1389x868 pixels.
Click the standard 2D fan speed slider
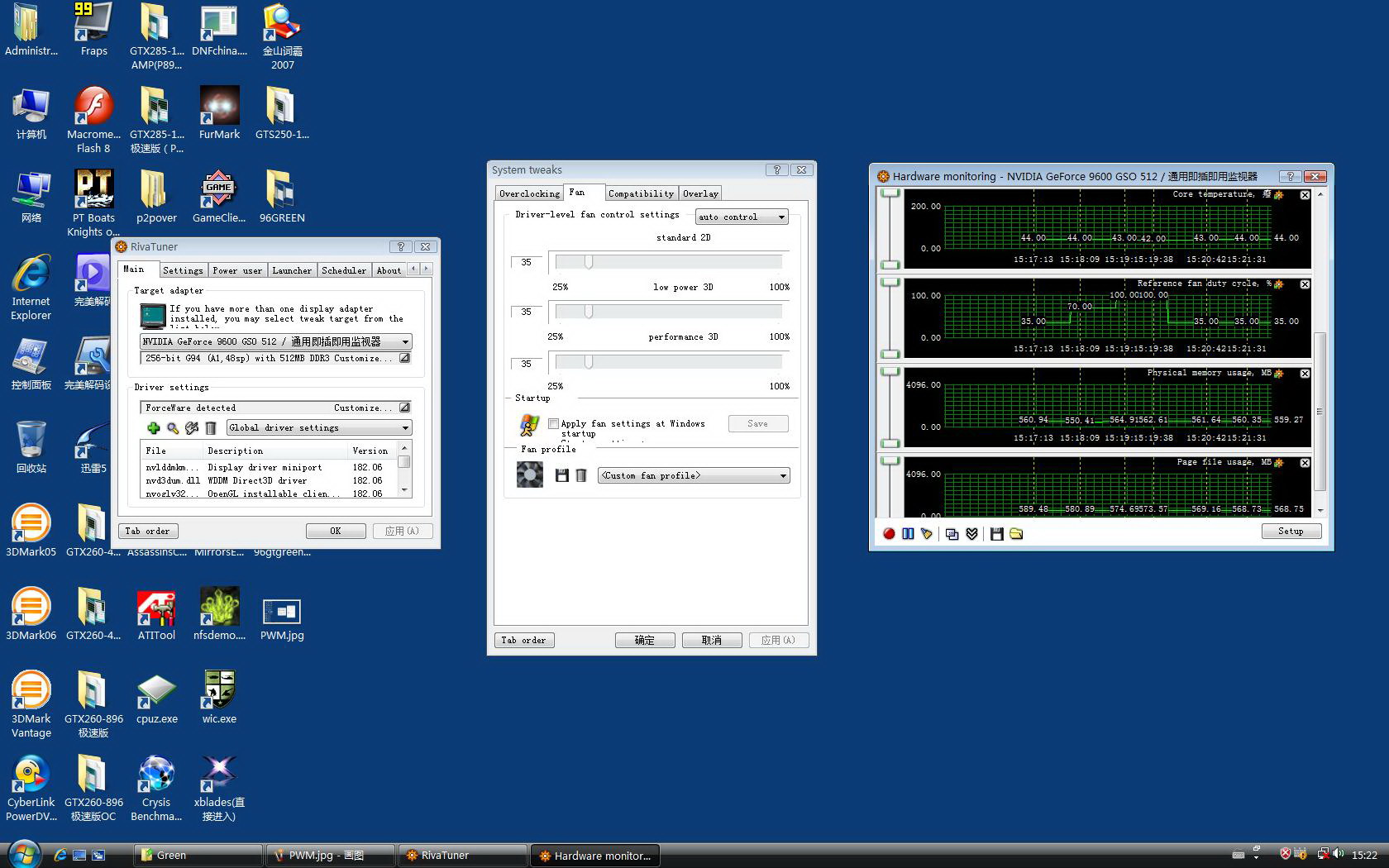(668, 263)
